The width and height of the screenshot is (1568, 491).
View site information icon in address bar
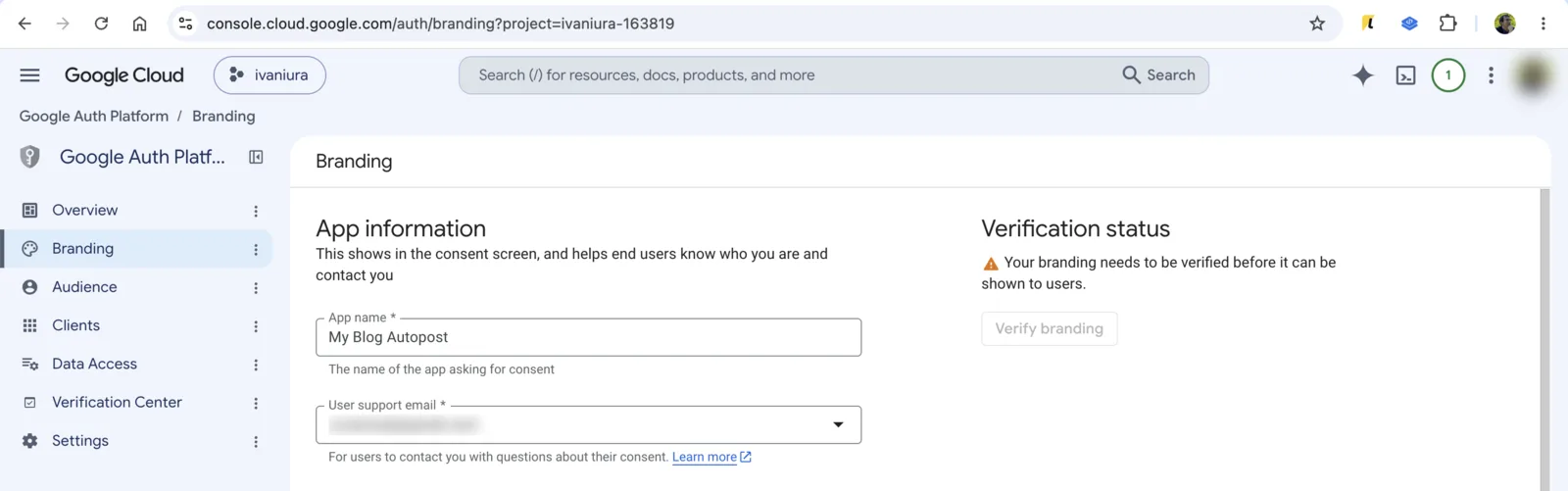[x=185, y=24]
